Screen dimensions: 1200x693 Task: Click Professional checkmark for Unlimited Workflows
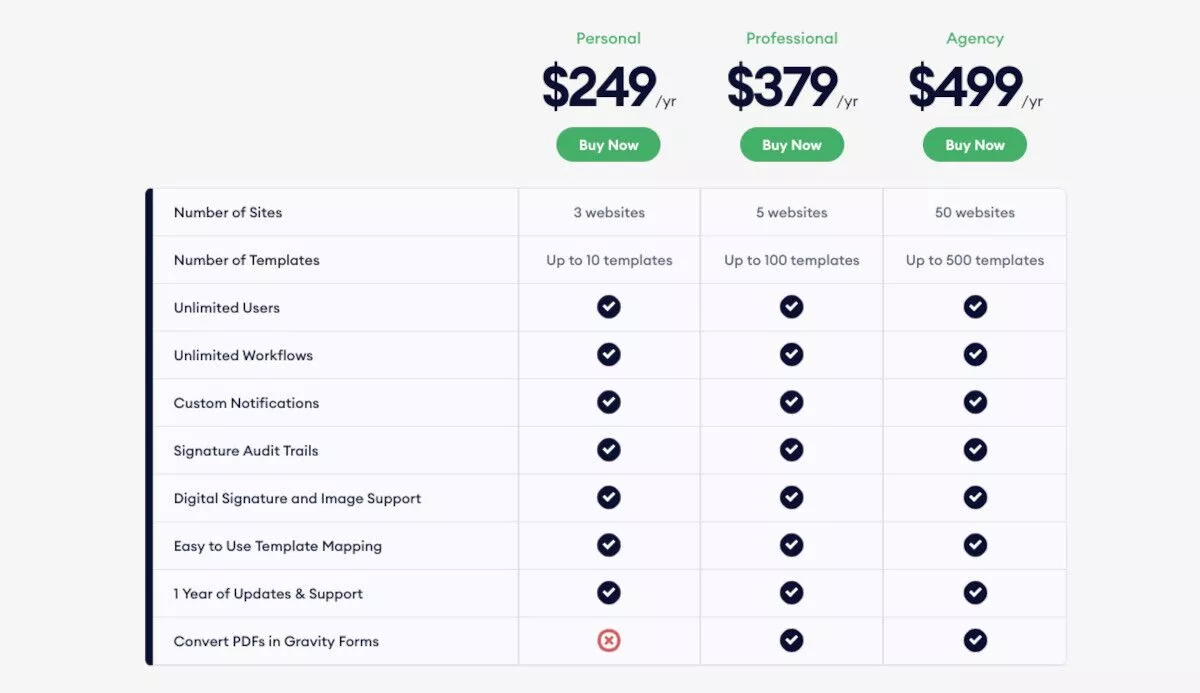point(792,355)
